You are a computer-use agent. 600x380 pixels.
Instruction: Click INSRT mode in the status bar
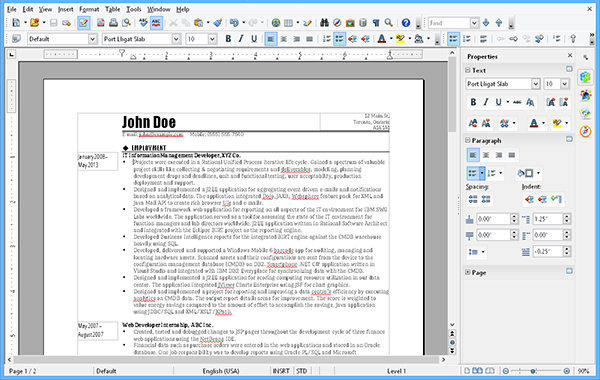coord(280,371)
